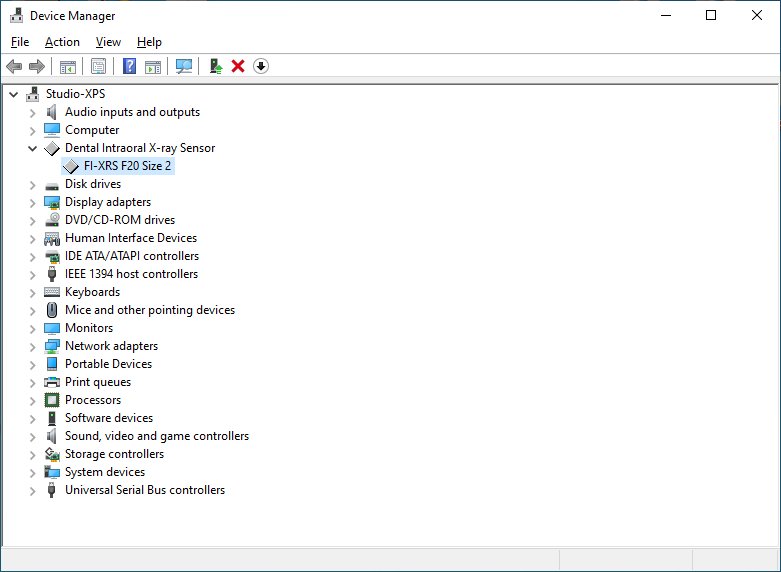The height and width of the screenshot is (572, 781).
Task: Select the FI-XRS F20 Size 2 device
Action: [x=127, y=166]
